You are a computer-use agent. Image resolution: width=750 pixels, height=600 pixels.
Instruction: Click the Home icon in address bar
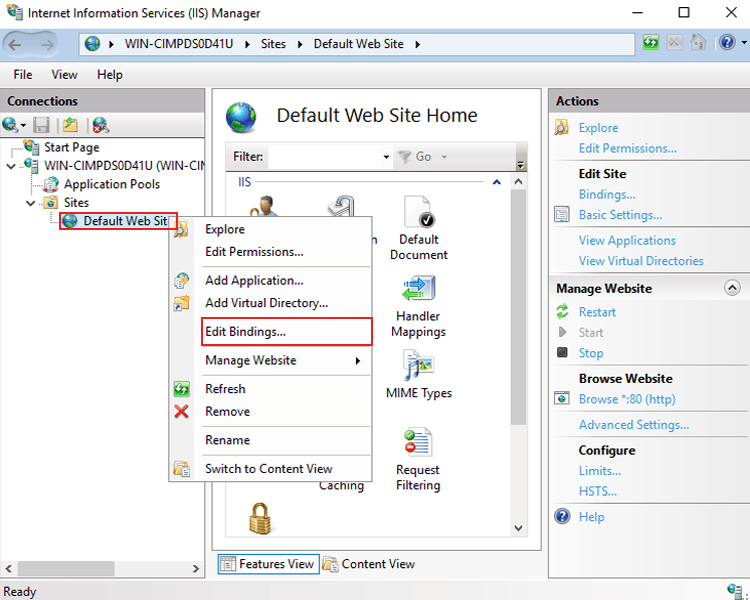click(x=698, y=43)
